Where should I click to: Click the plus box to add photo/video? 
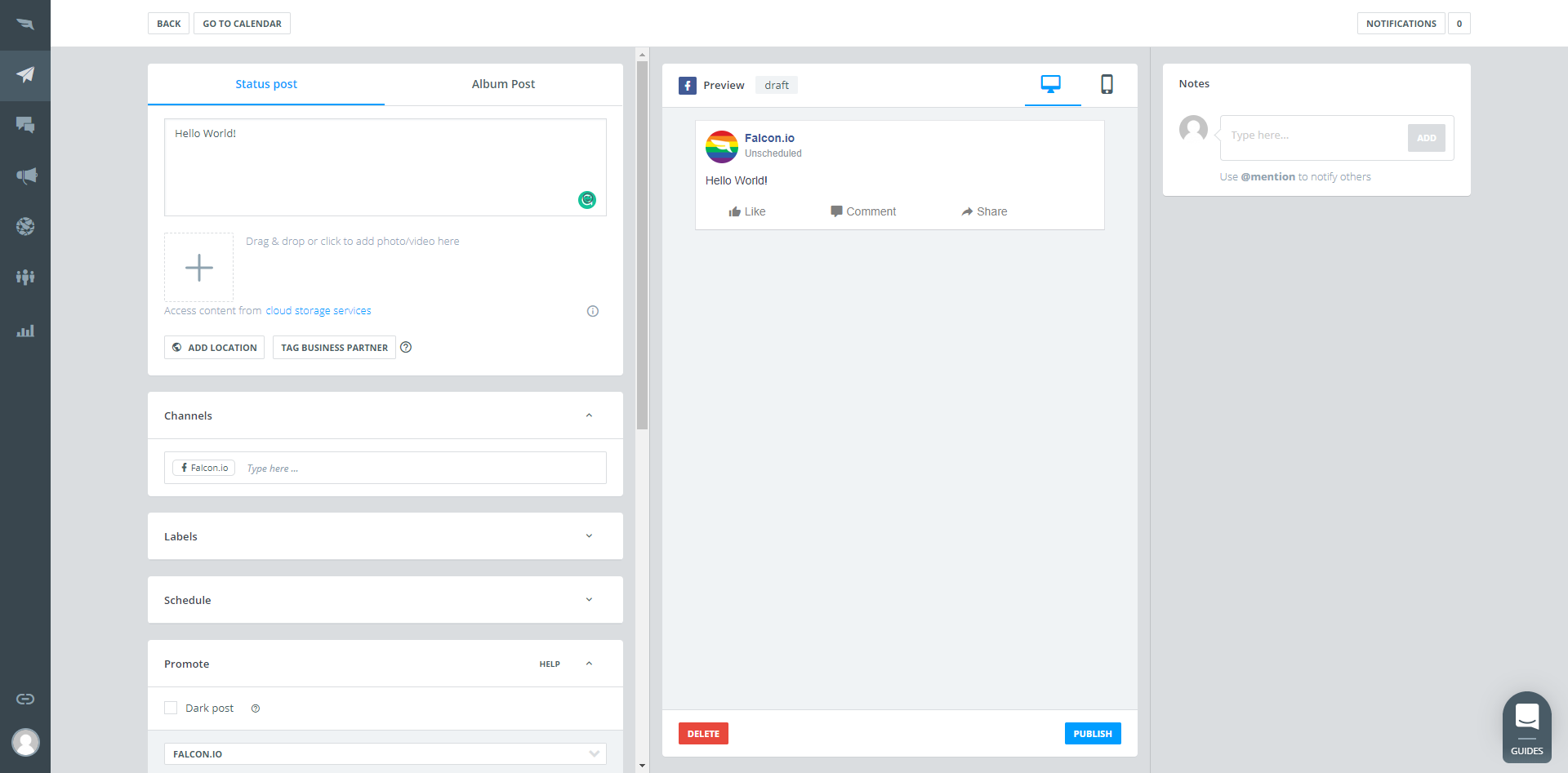198,267
